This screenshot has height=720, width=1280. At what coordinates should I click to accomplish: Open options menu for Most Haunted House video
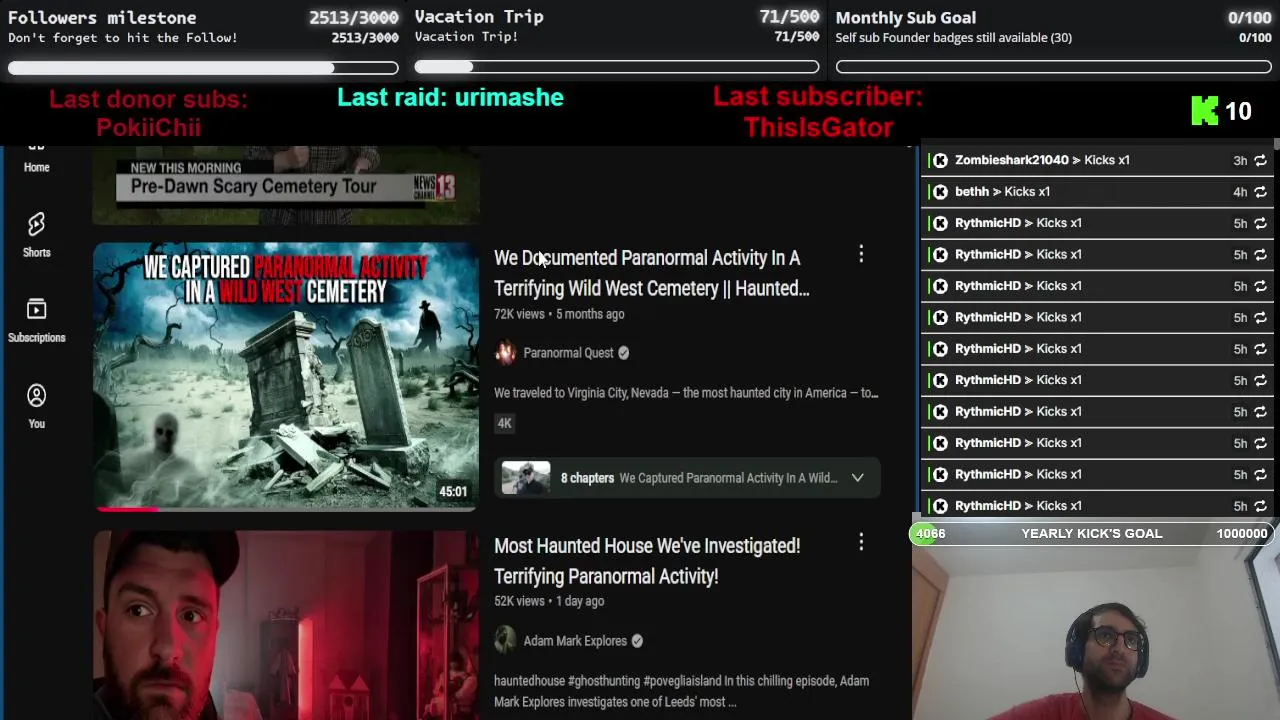(x=861, y=542)
